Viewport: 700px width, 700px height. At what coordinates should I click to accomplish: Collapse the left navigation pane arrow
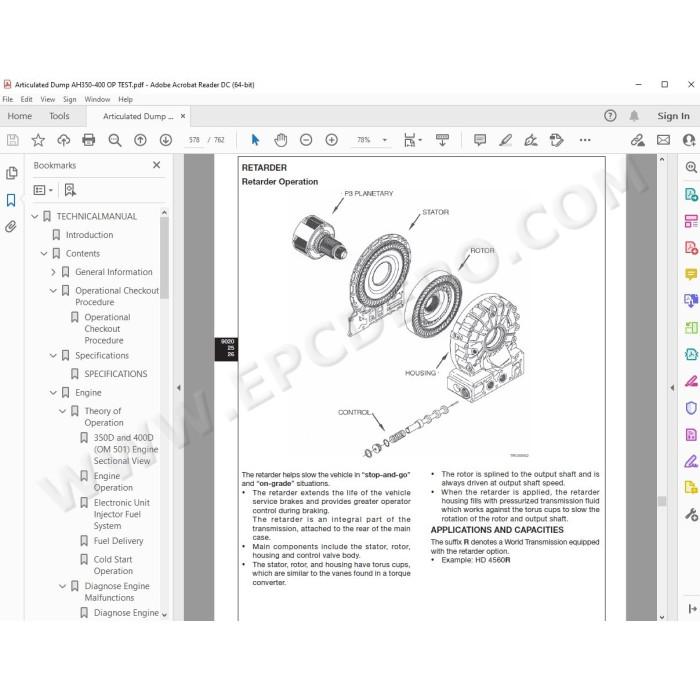[x=179, y=388]
